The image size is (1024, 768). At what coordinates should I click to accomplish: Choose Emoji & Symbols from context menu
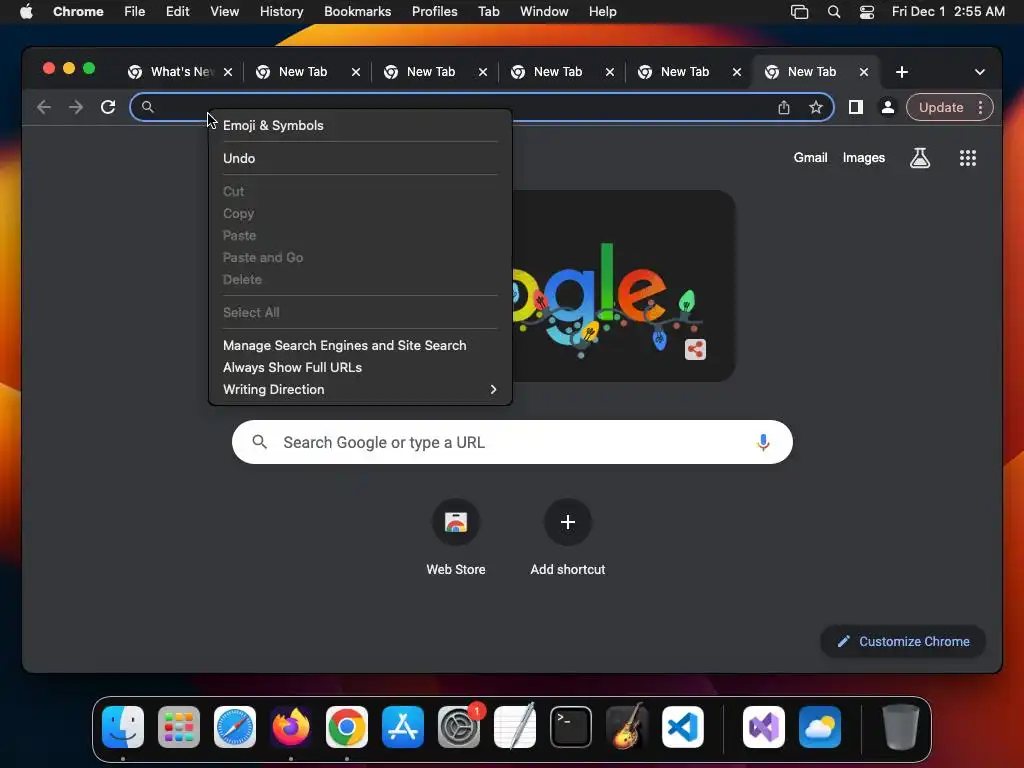pyautogui.click(x=360, y=125)
